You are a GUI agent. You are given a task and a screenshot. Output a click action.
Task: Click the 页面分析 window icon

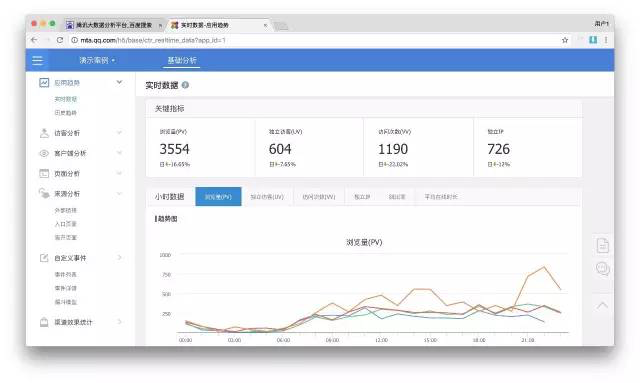[44, 174]
